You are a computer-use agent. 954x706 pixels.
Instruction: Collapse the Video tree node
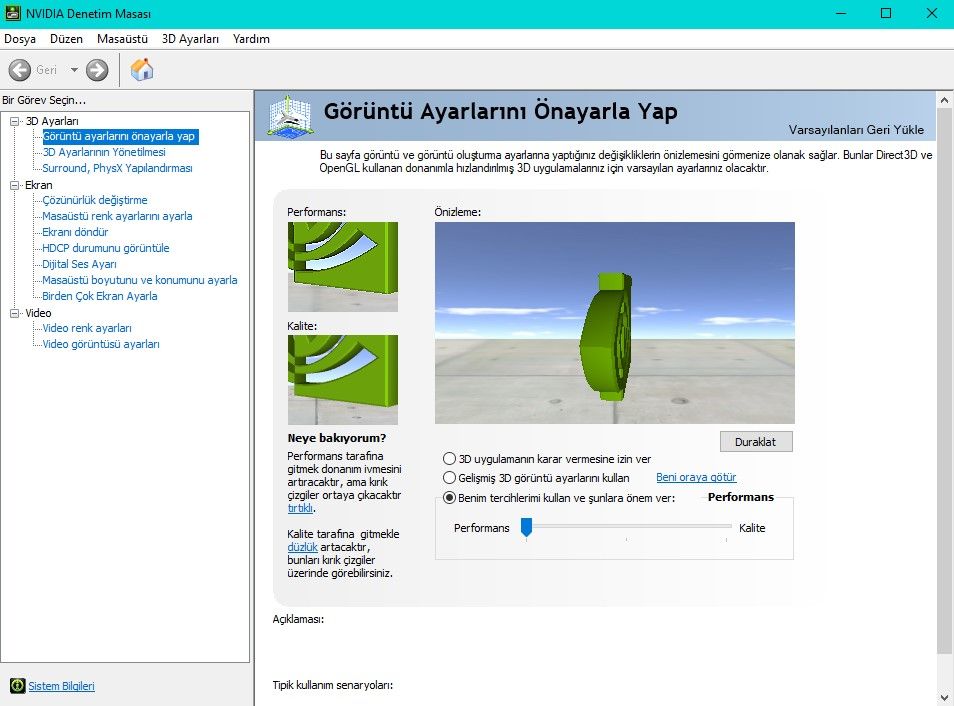tap(15, 313)
